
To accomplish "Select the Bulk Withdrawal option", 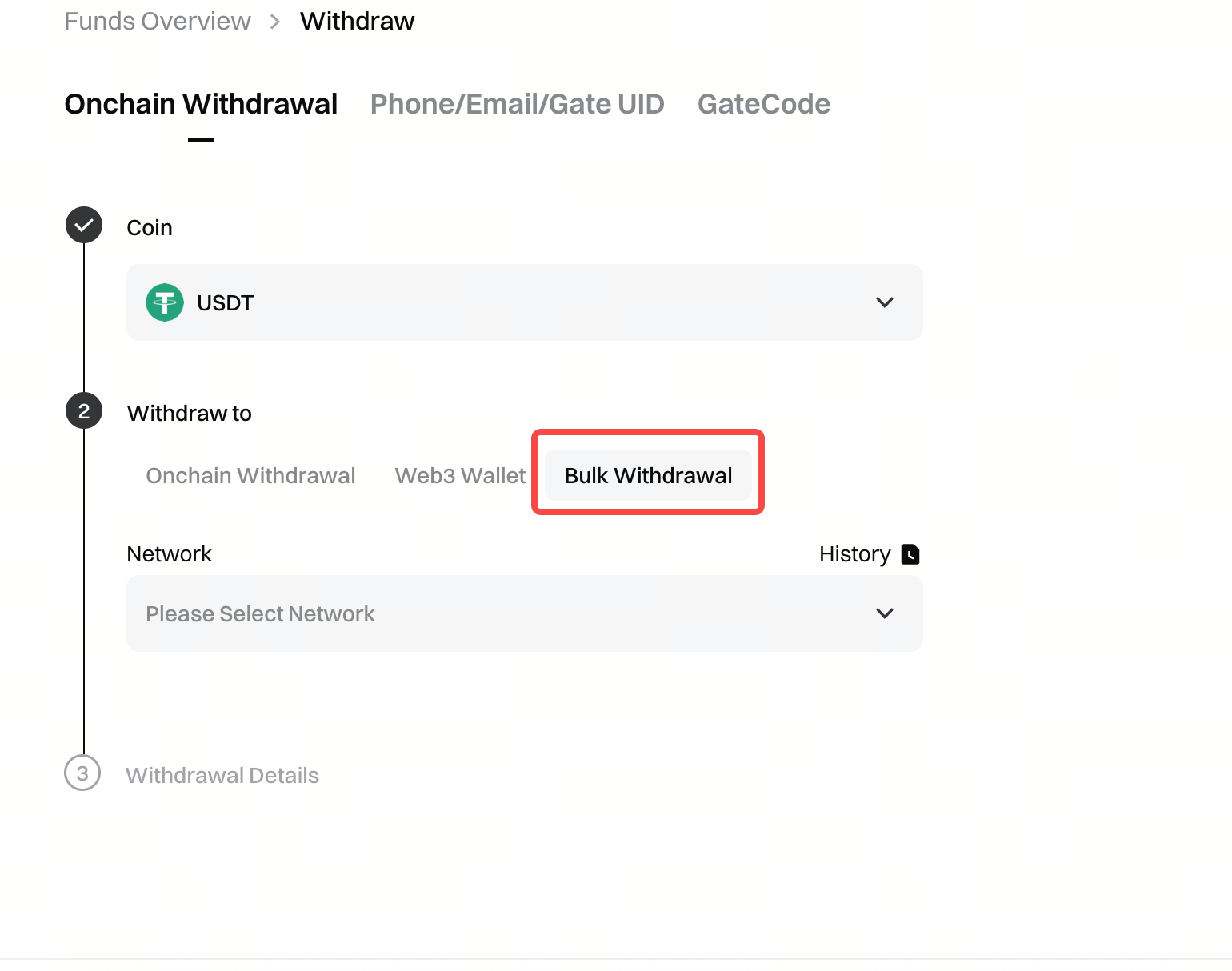I will click(648, 476).
